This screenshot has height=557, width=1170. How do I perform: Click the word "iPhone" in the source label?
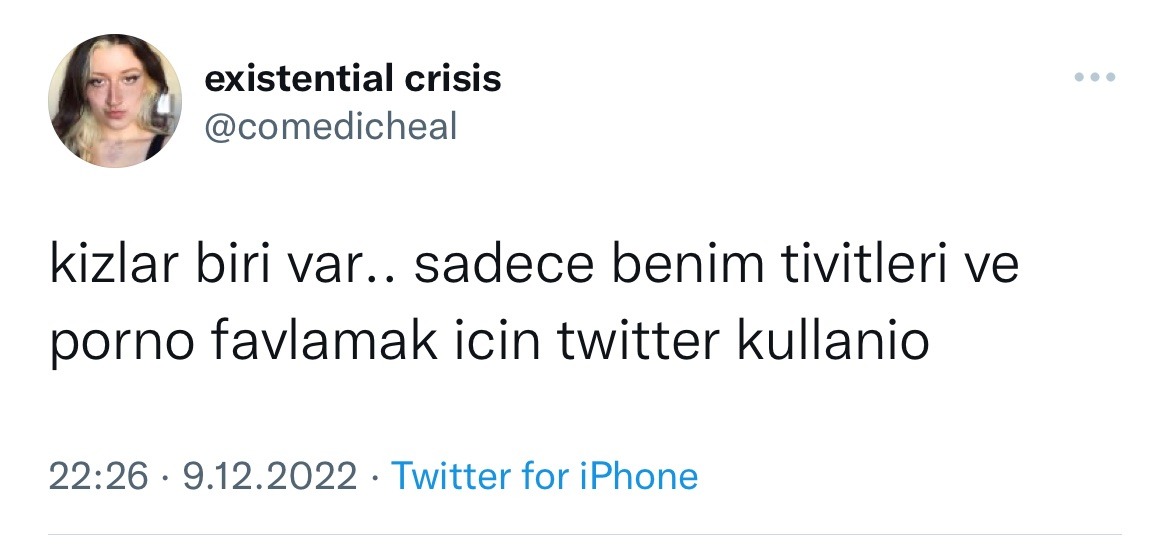(638, 476)
